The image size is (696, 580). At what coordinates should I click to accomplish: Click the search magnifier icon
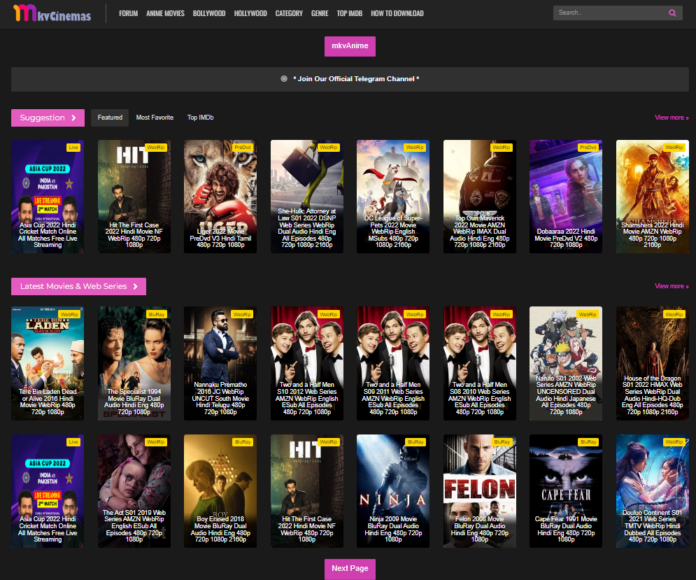[672, 13]
